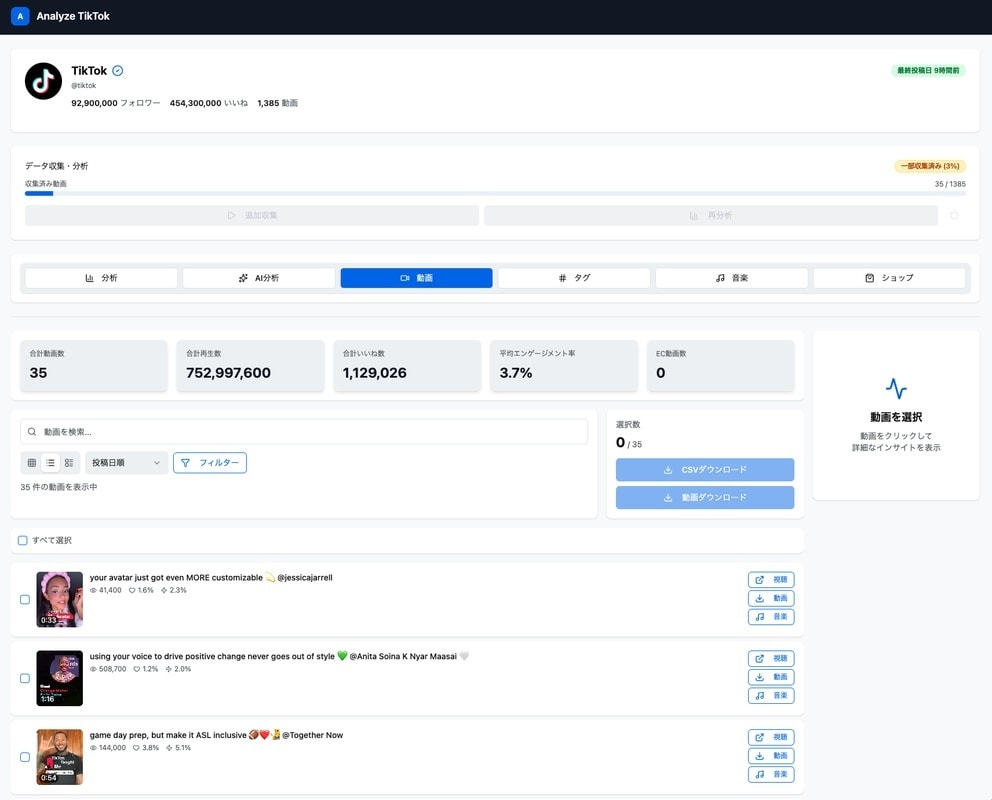The image size is (992, 800).
Task: Open 視聴 for the avatar customizable video
Action: pyautogui.click(x=771, y=580)
